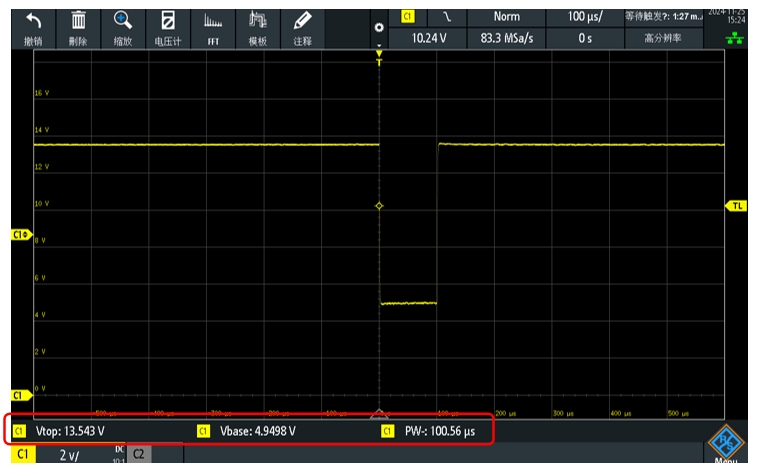
Task: Click the toolbar settings gear icon
Action: tap(378, 27)
